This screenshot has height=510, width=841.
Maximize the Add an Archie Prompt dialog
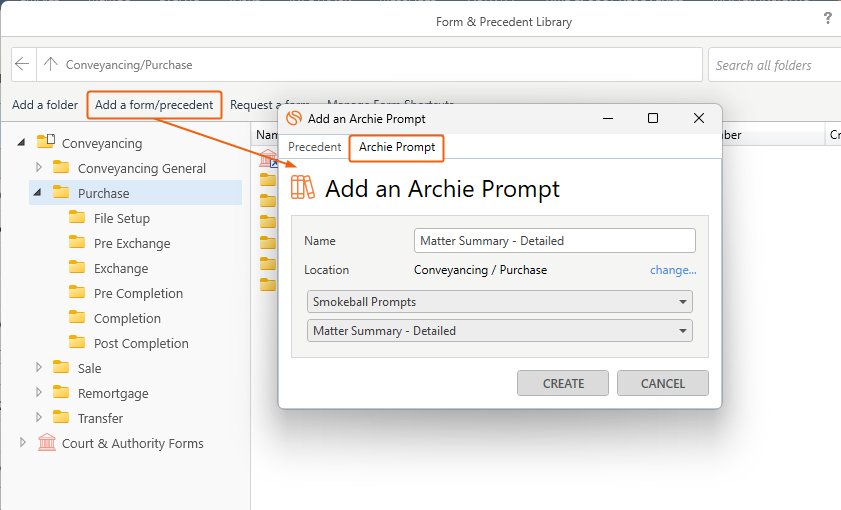pos(653,118)
